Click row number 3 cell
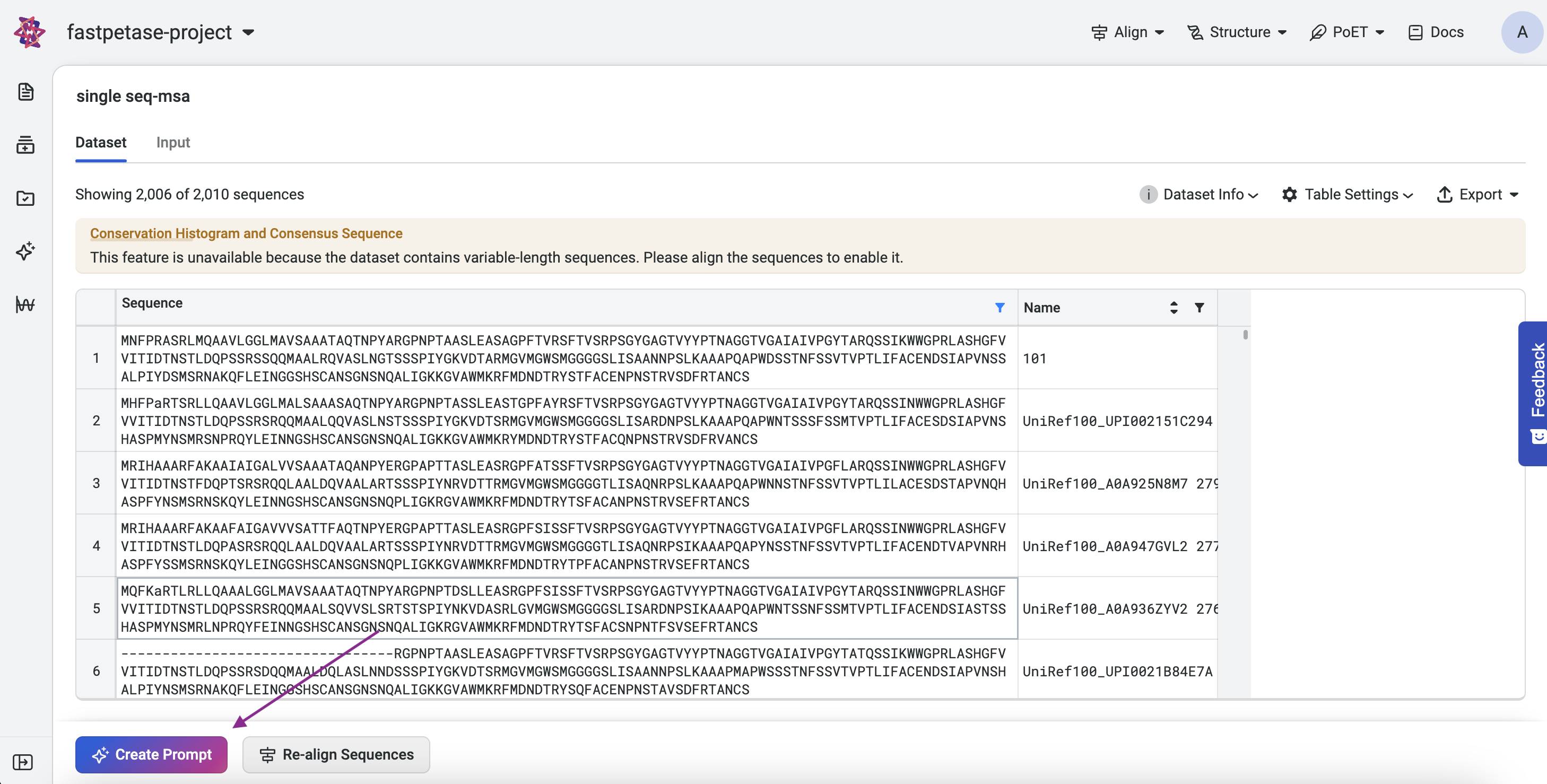 [96, 483]
